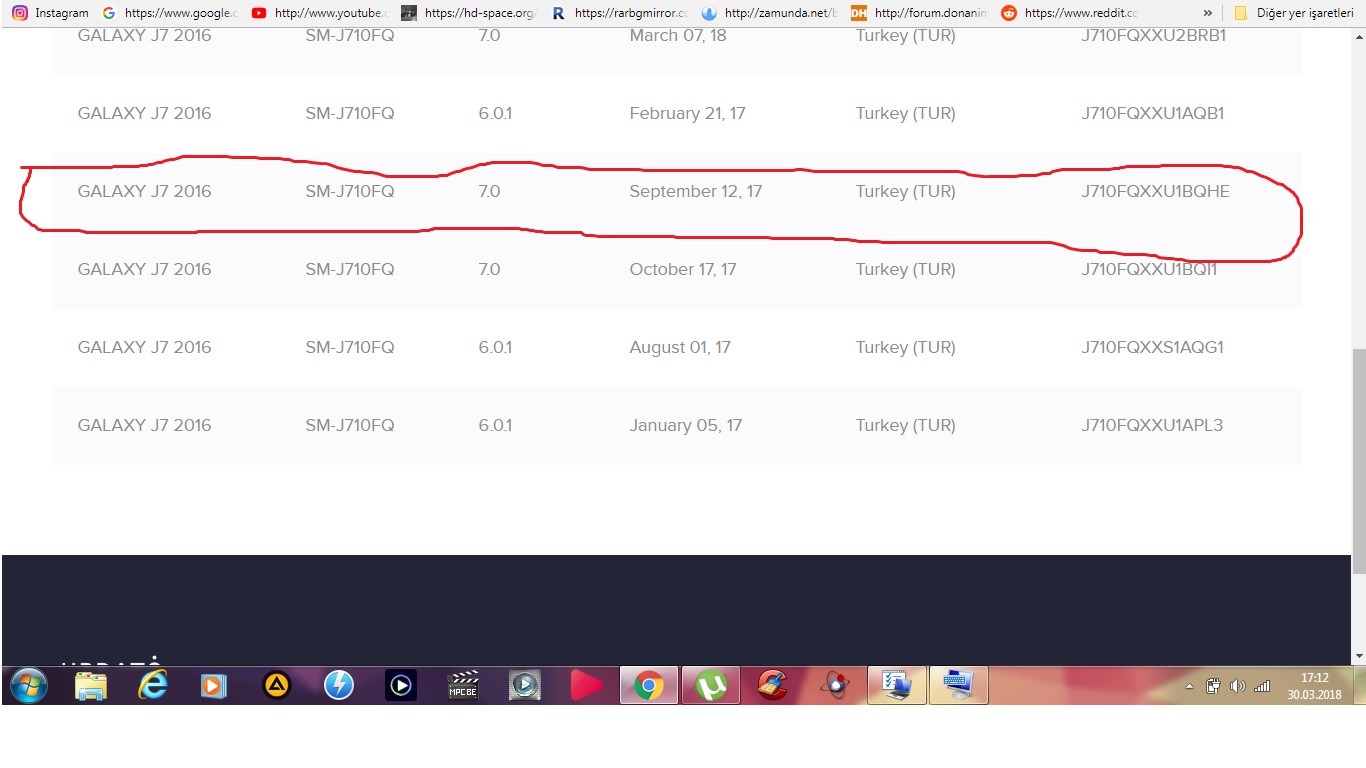Launch AIMP orange triangle taskbar icon
The width and height of the screenshot is (1366, 768).
pyautogui.click(x=277, y=686)
